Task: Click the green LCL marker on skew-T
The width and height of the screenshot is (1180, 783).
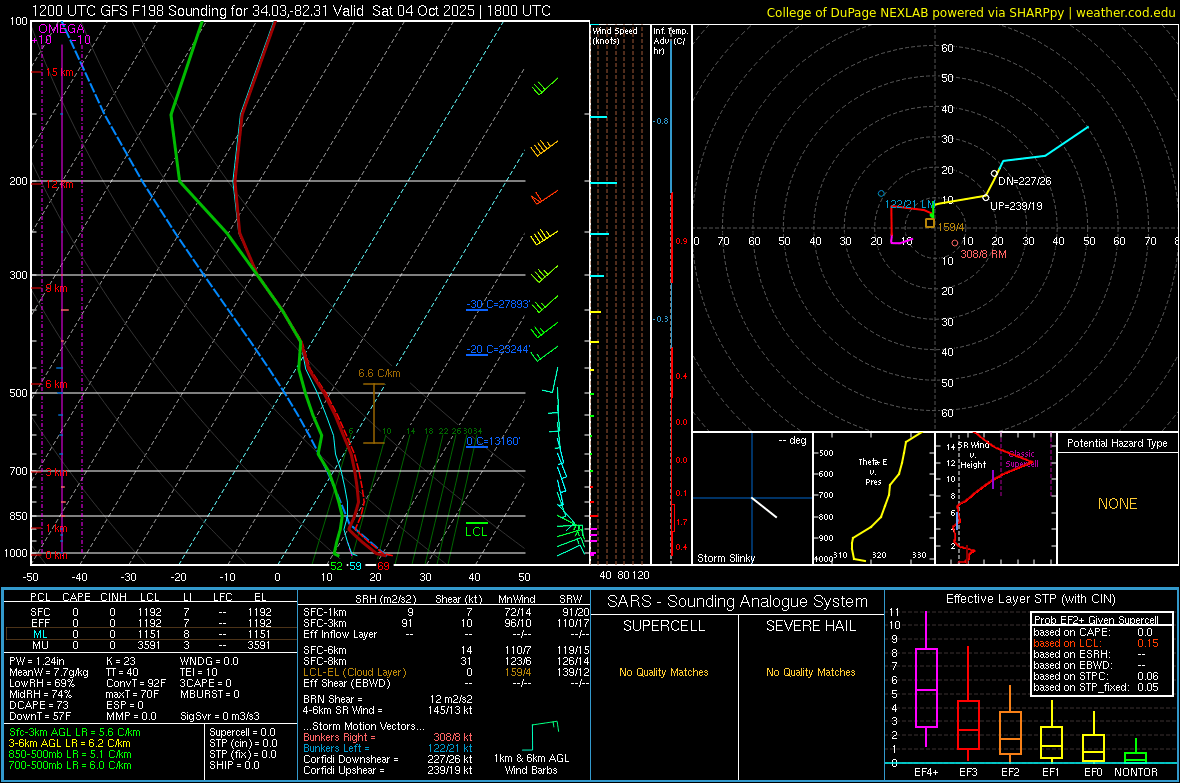Action: pyautogui.click(x=476, y=529)
